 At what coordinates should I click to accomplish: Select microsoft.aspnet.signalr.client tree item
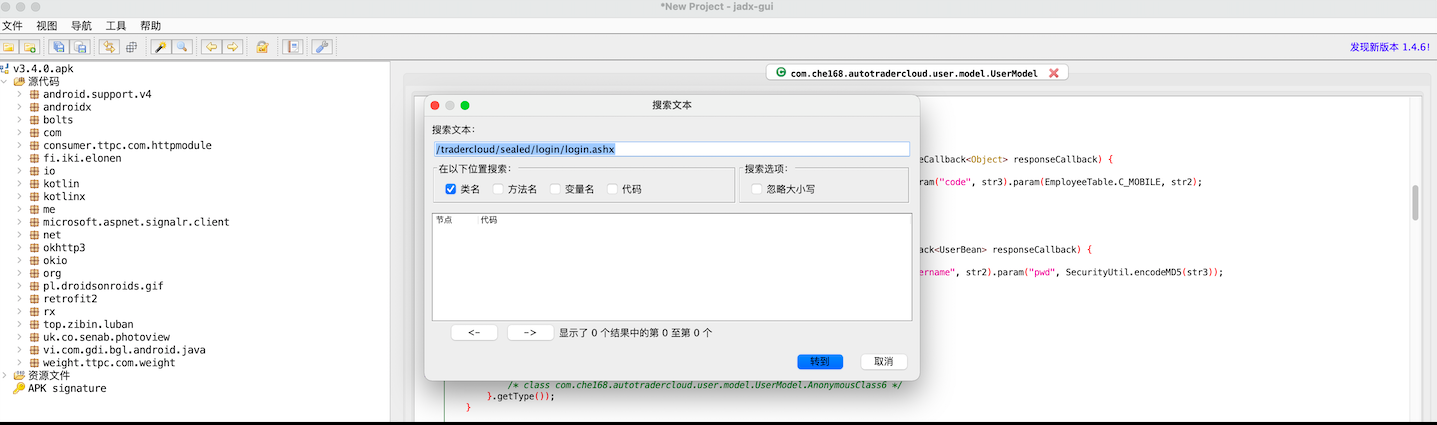tap(136, 222)
